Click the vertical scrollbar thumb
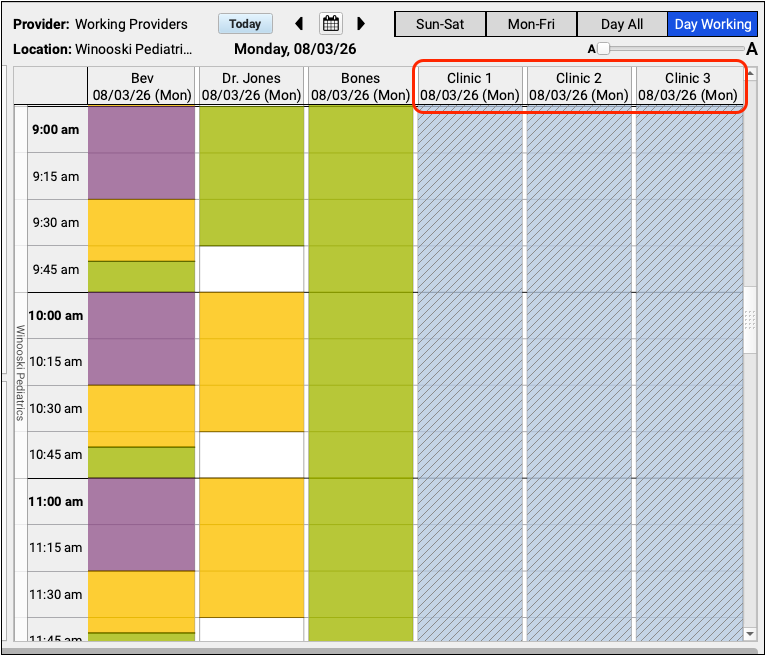 click(750, 319)
